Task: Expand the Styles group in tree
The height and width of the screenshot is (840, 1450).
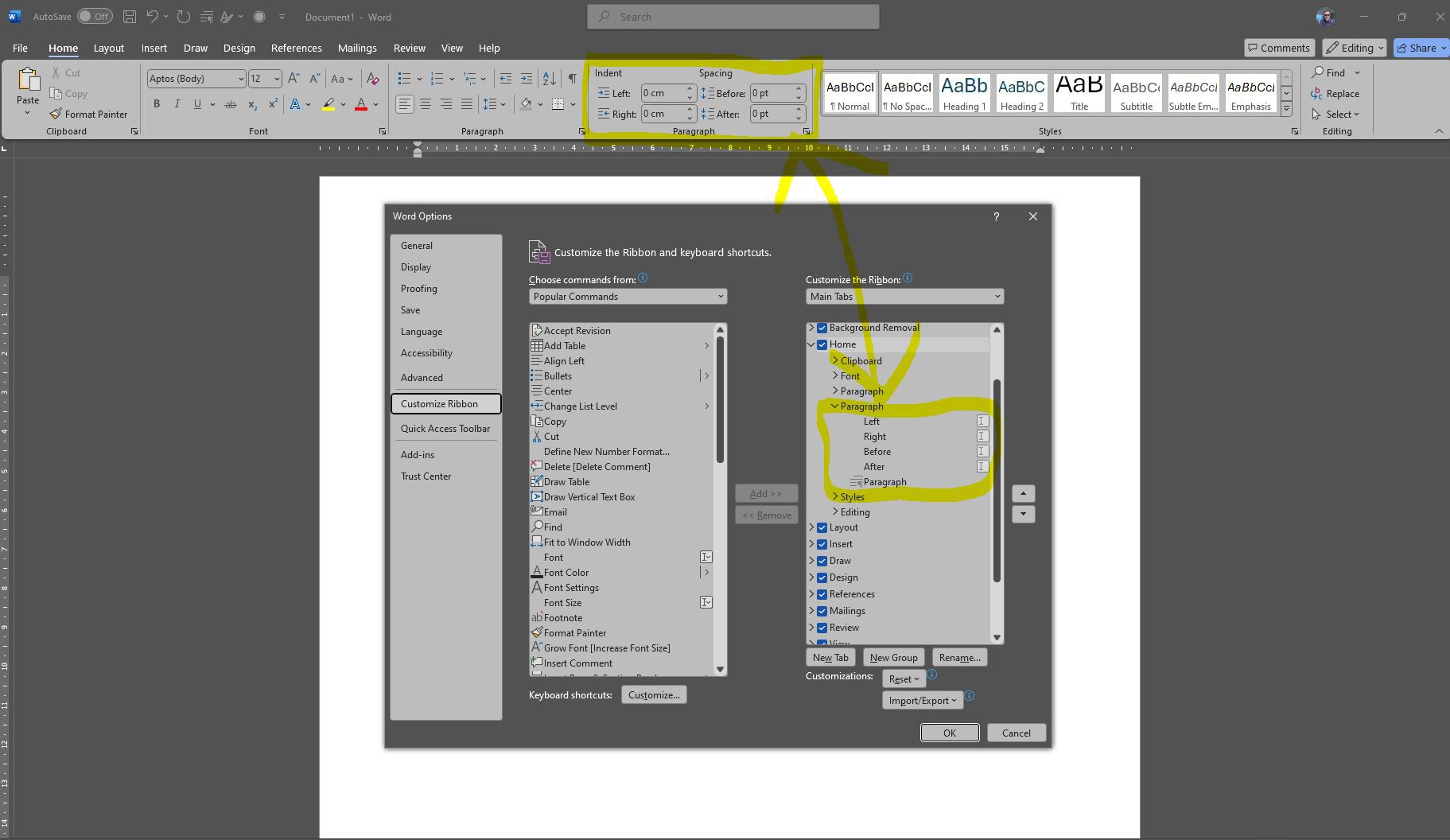Action: (835, 496)
